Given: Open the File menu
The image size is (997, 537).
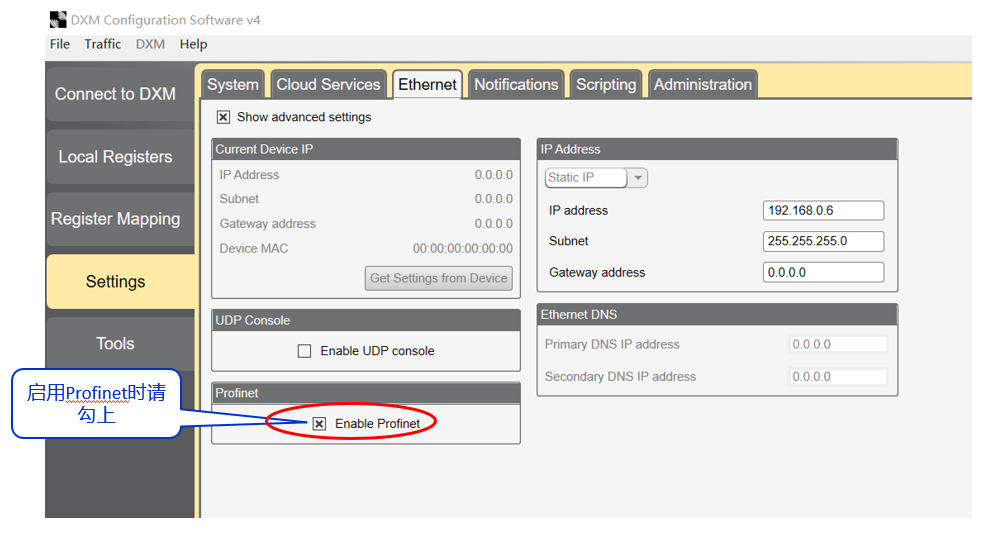Looking at the screenshot, I should (x=60, y=44).
